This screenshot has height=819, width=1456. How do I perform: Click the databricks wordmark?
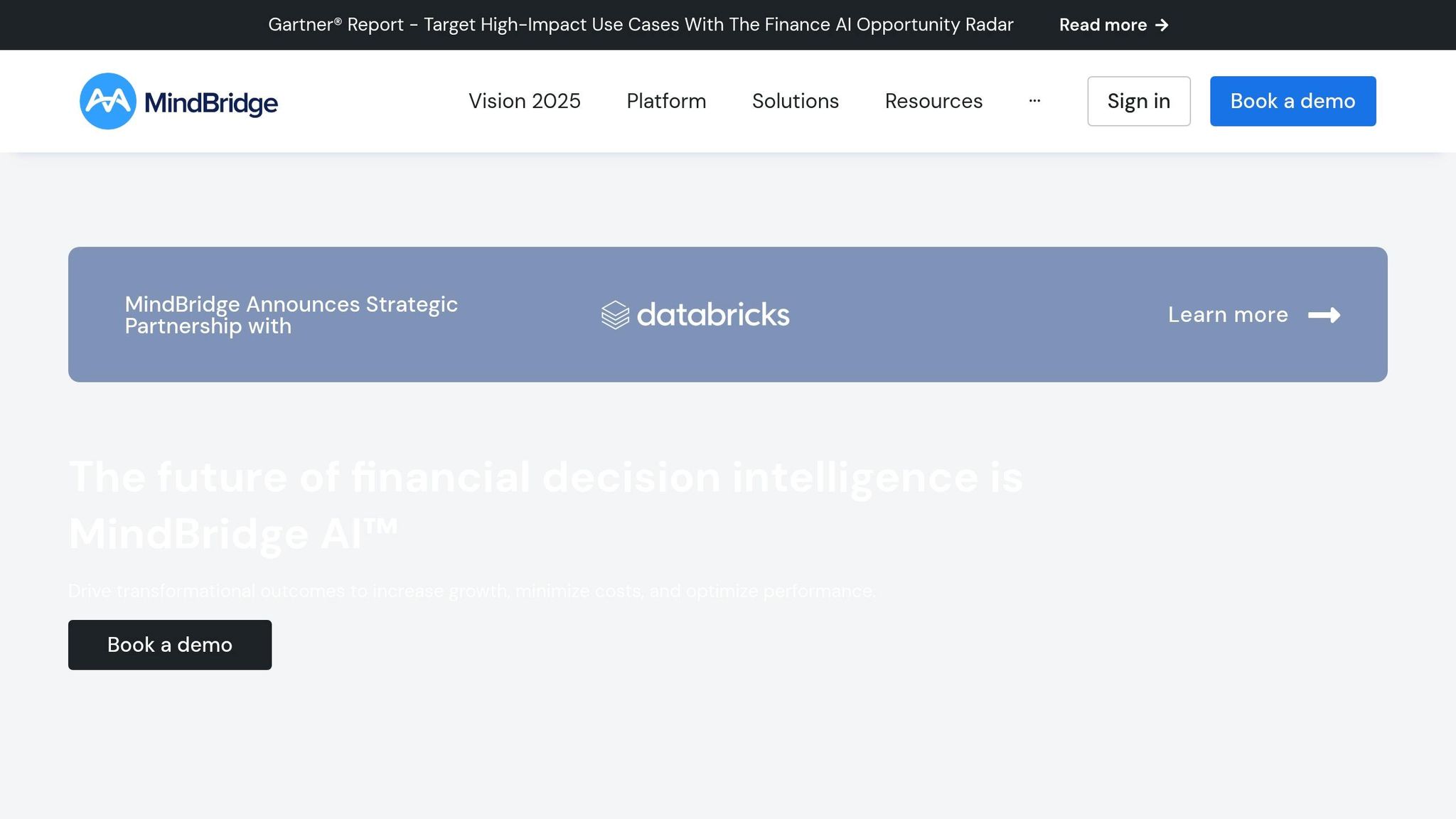713,314
